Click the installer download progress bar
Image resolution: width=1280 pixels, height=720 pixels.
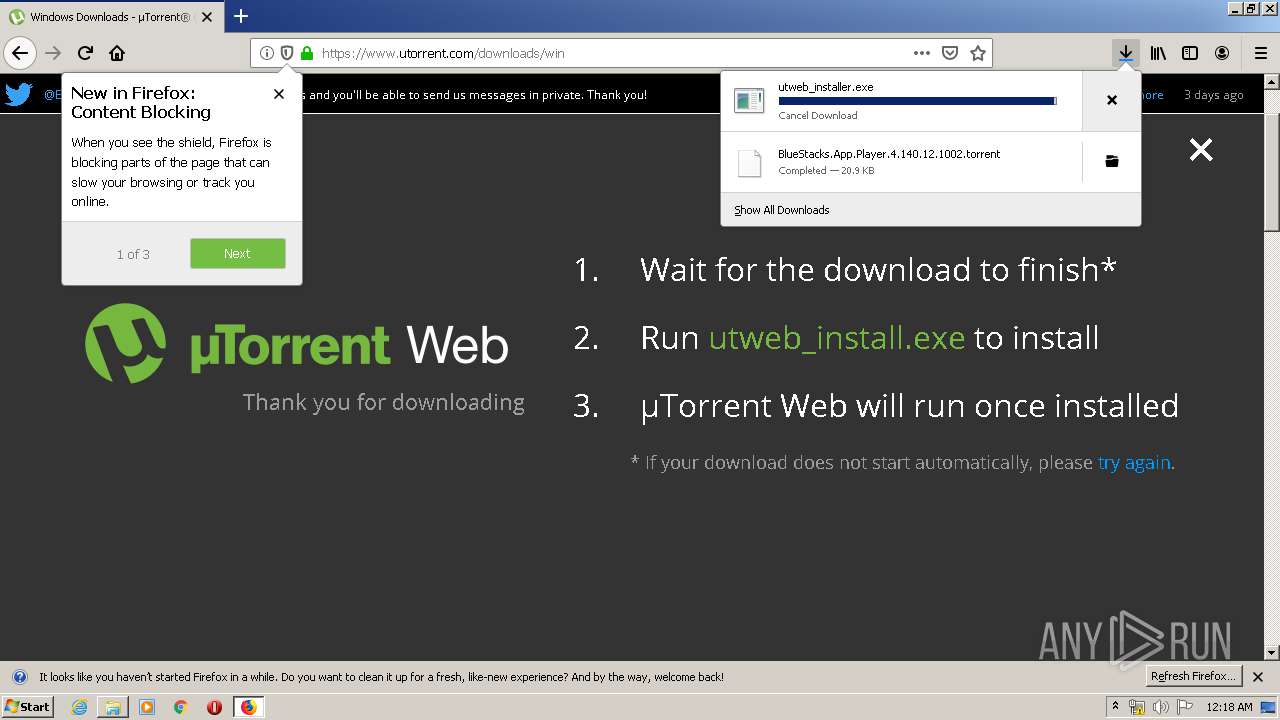point(917,101)
